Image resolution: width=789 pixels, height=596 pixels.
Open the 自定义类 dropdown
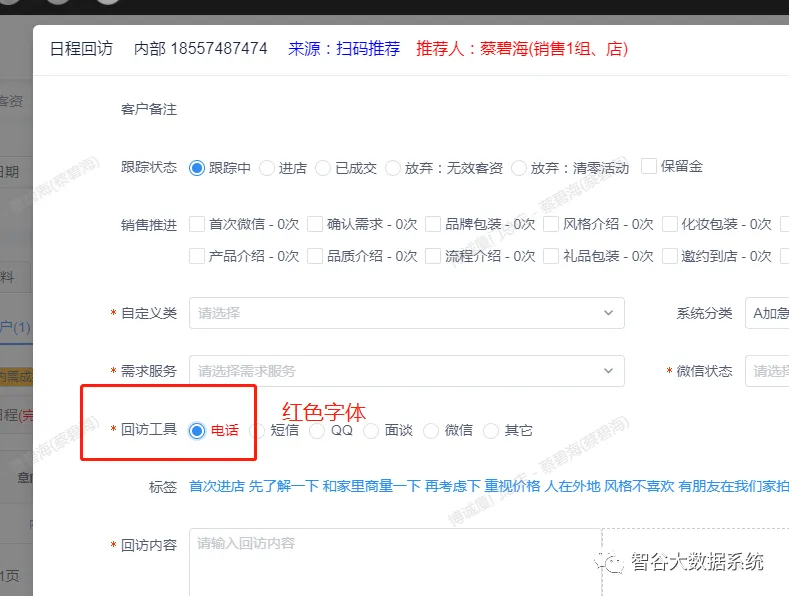pyautogui.click(x=406, y=313)
